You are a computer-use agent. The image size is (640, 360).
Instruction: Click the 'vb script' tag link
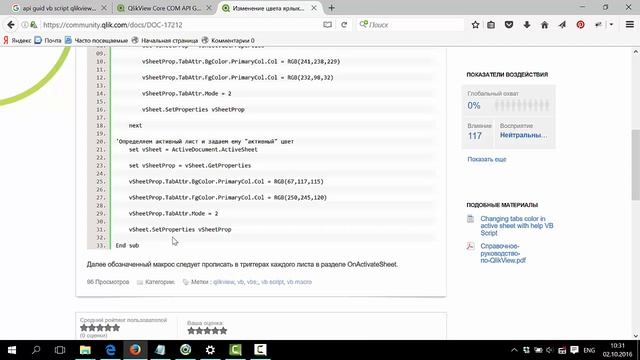[272, 282]
